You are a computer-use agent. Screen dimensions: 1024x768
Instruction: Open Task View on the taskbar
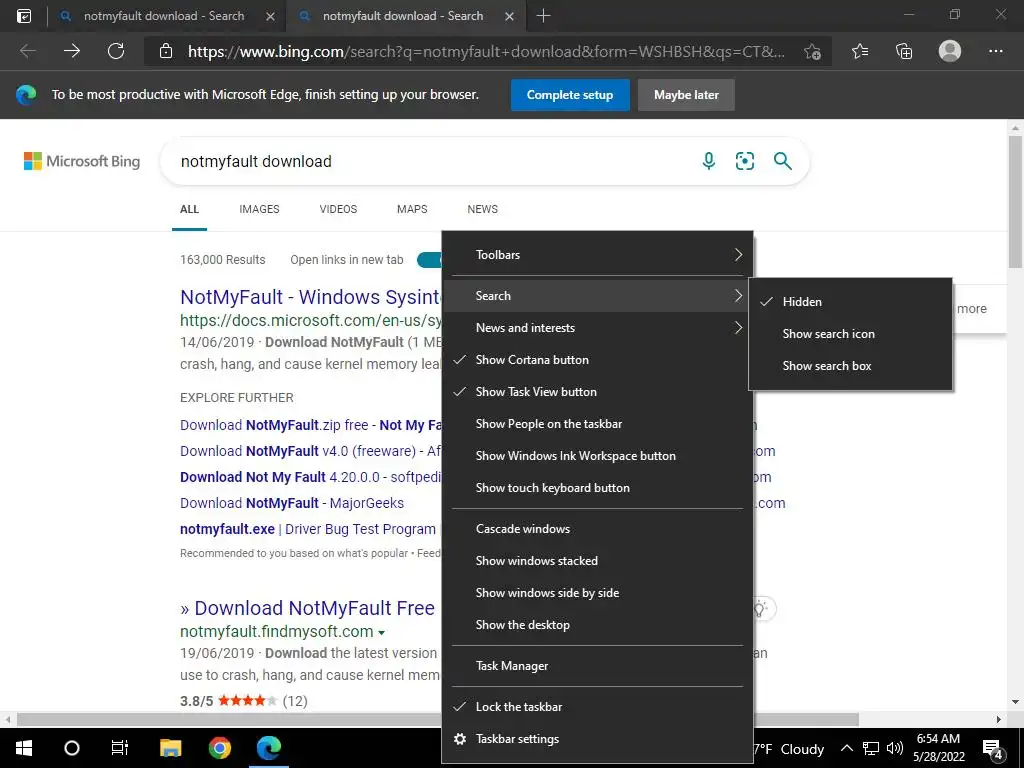tap(120, 748)
